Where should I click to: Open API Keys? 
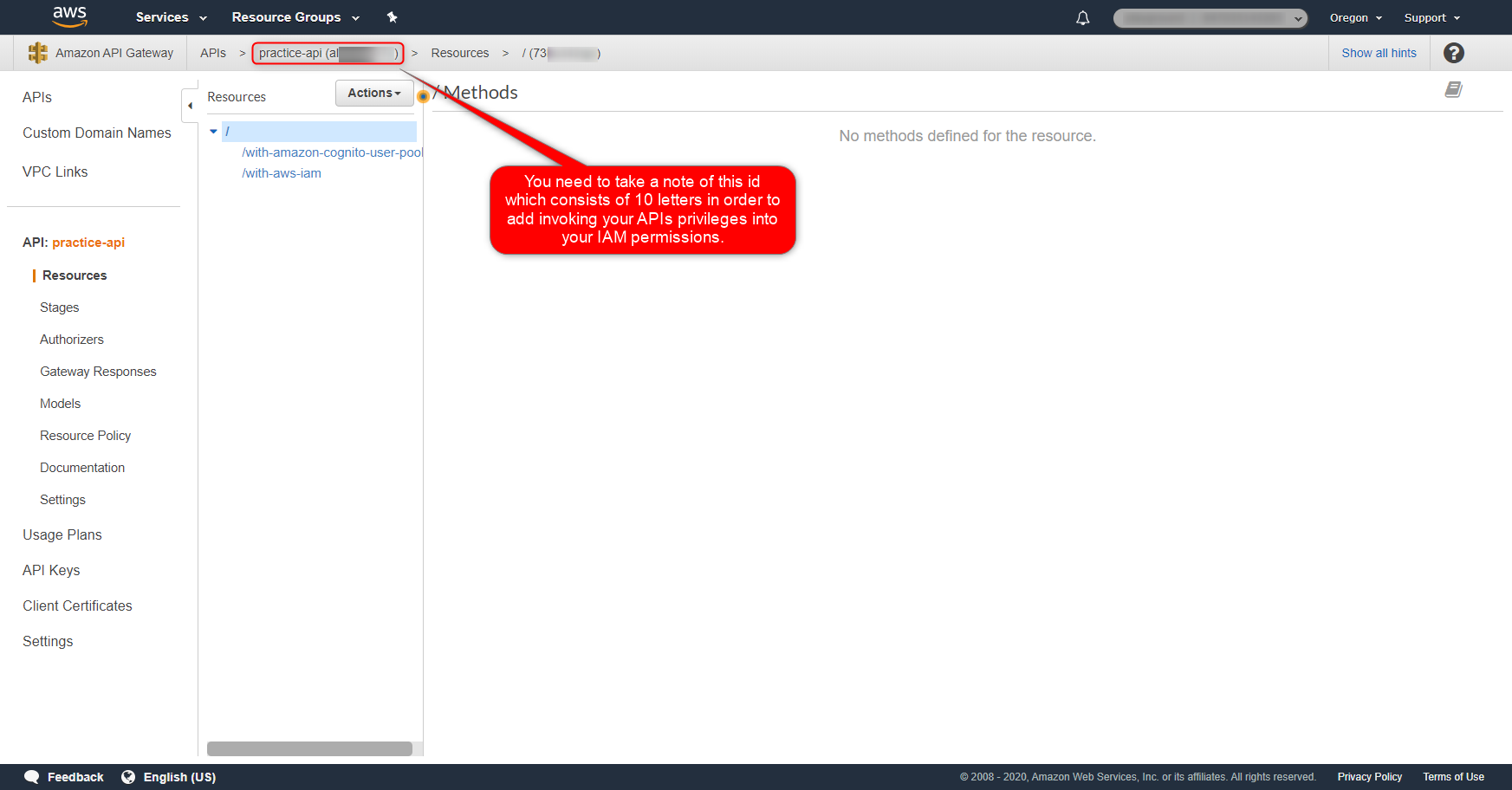coord(51,570)
